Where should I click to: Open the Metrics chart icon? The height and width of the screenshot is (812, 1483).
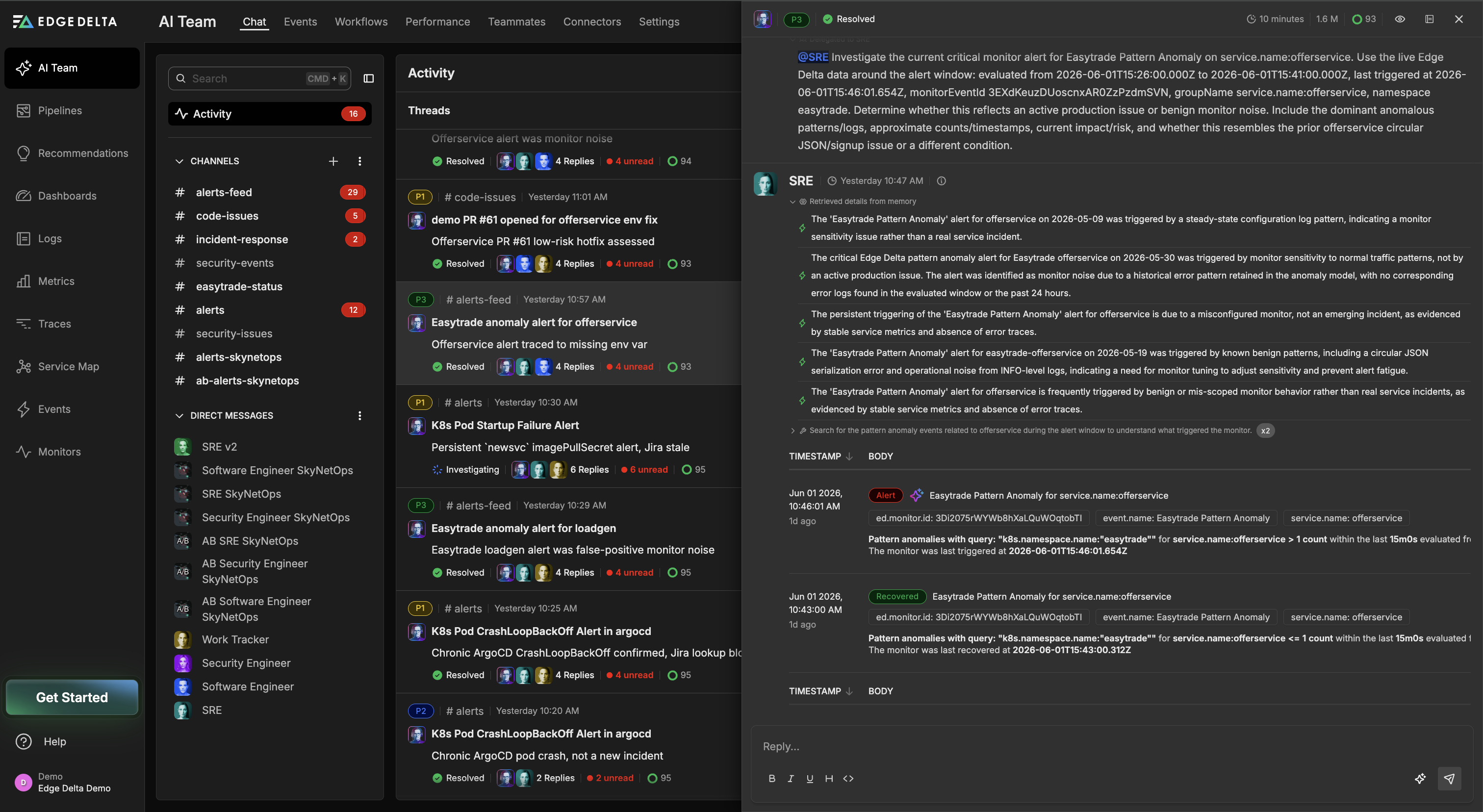[x=23, y=281]
